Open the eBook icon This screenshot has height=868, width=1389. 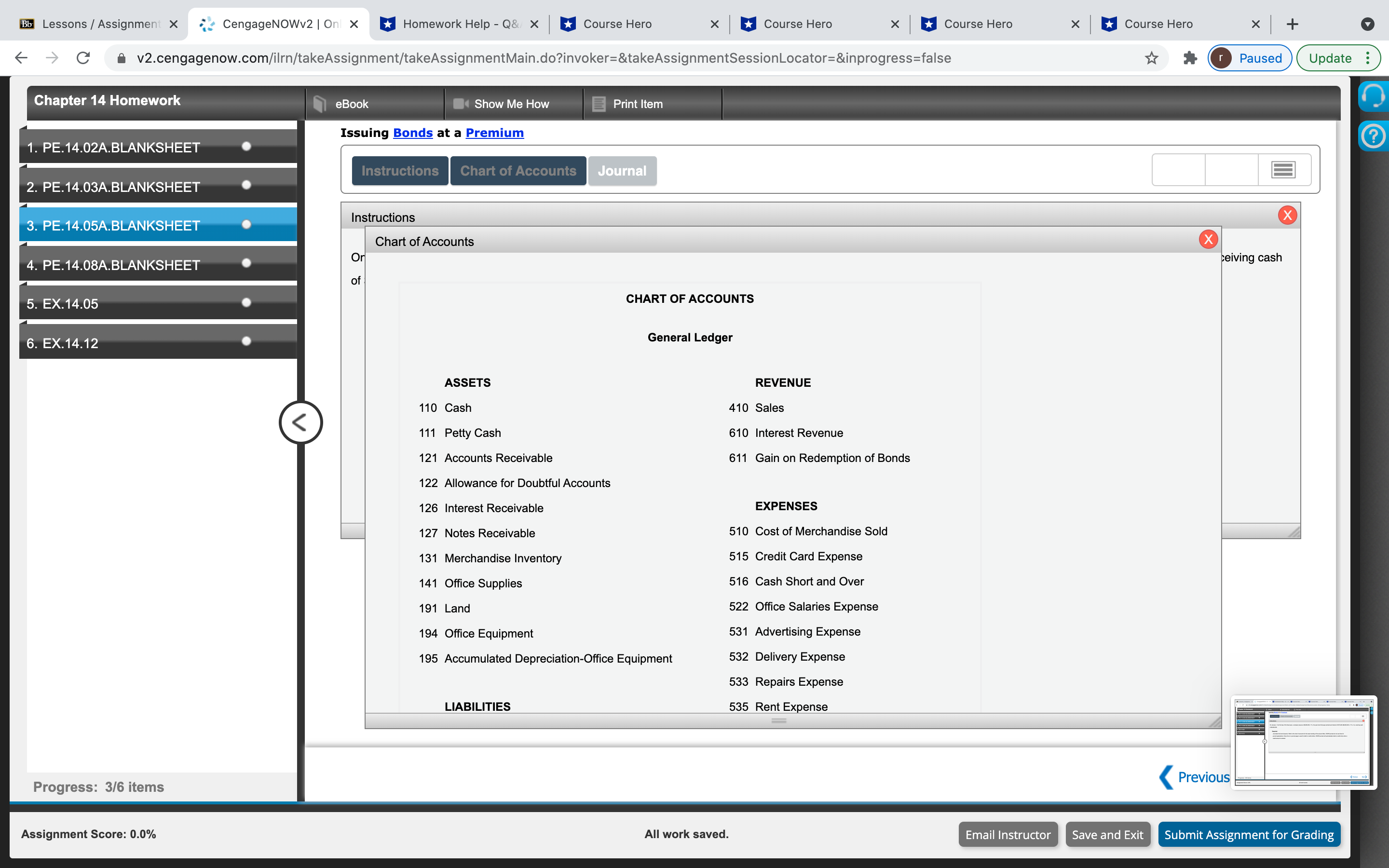click(320, 104)
